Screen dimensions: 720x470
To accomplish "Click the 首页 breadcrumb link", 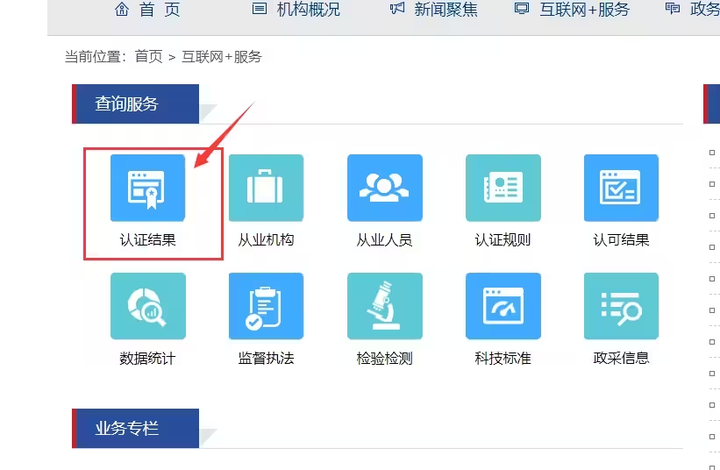I will pos(148,57).
